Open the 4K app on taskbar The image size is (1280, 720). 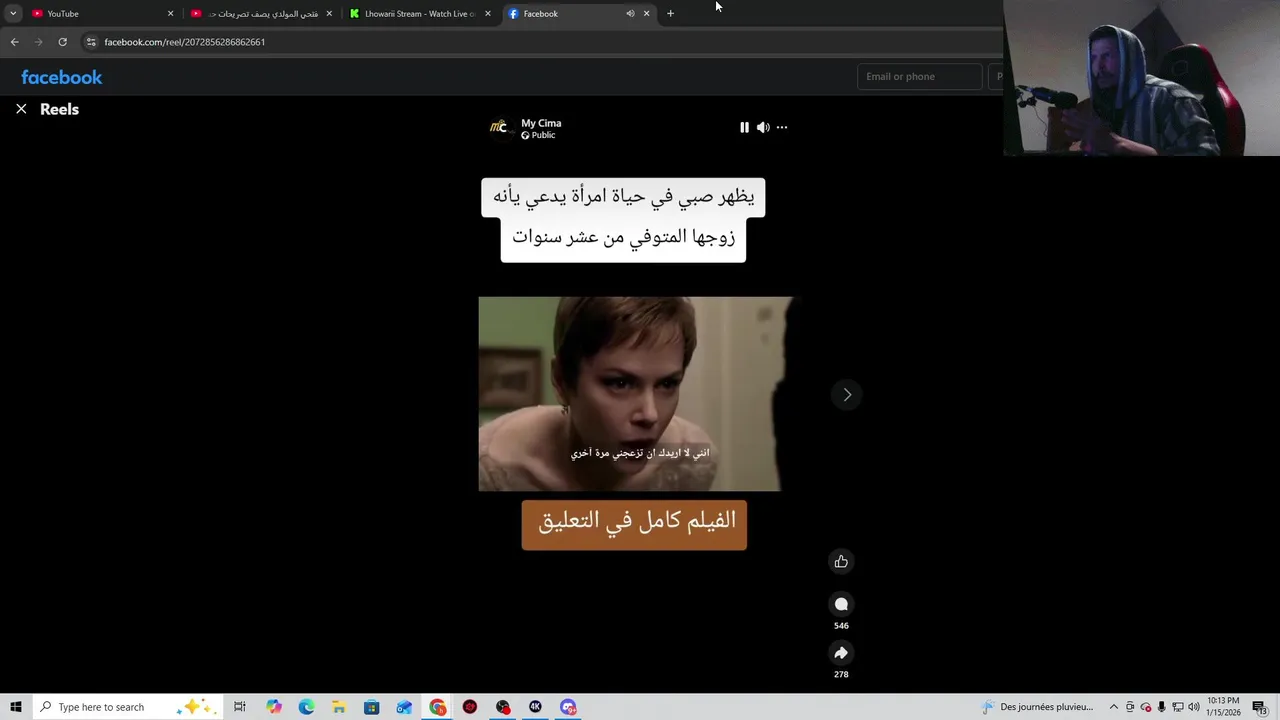(x=535, y=707)
